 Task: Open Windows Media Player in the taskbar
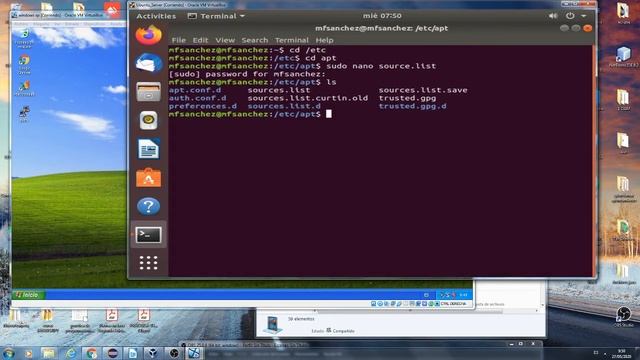[28, 353]
